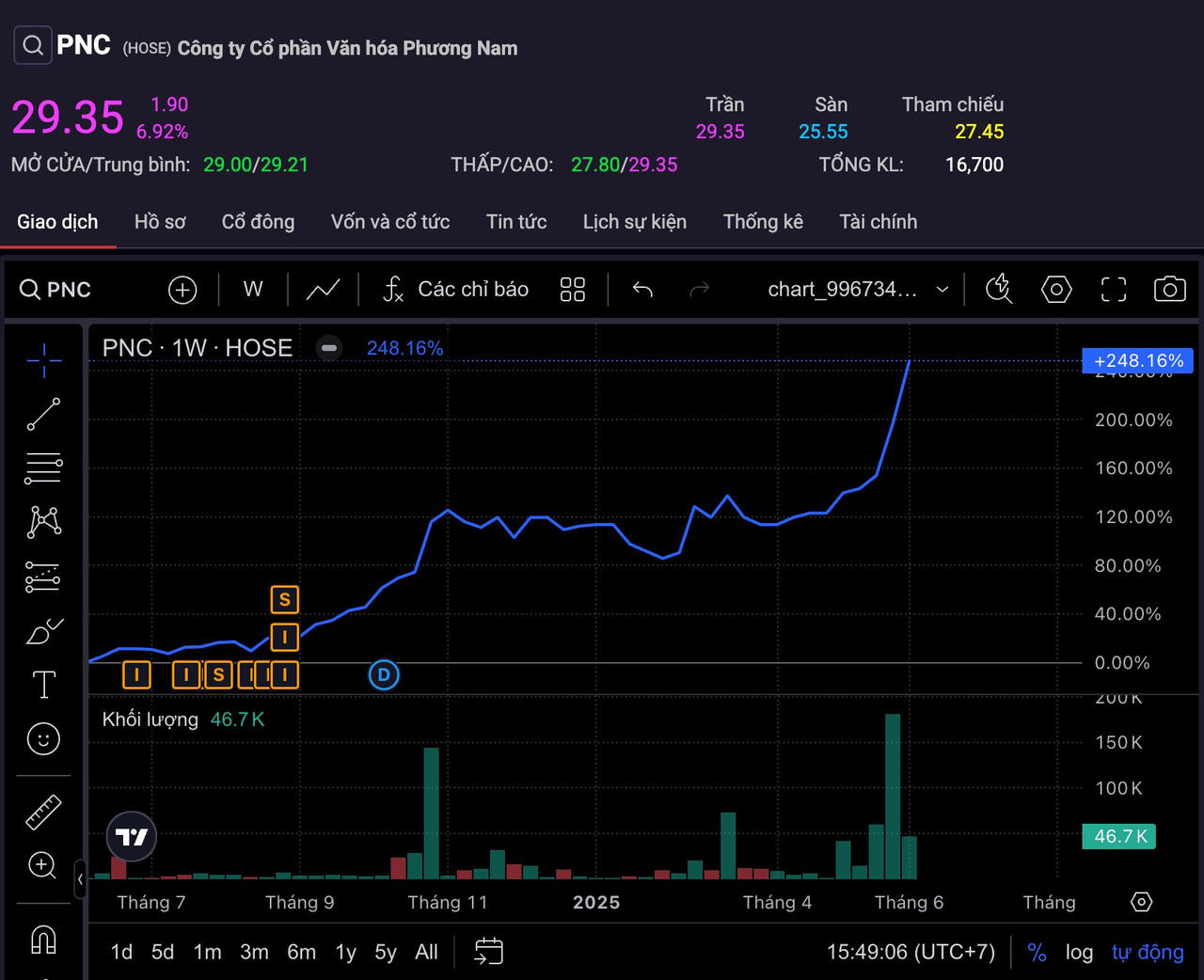Set chart range to 6m
Screen dimensions: 1204x980
[x=301, y=952]
